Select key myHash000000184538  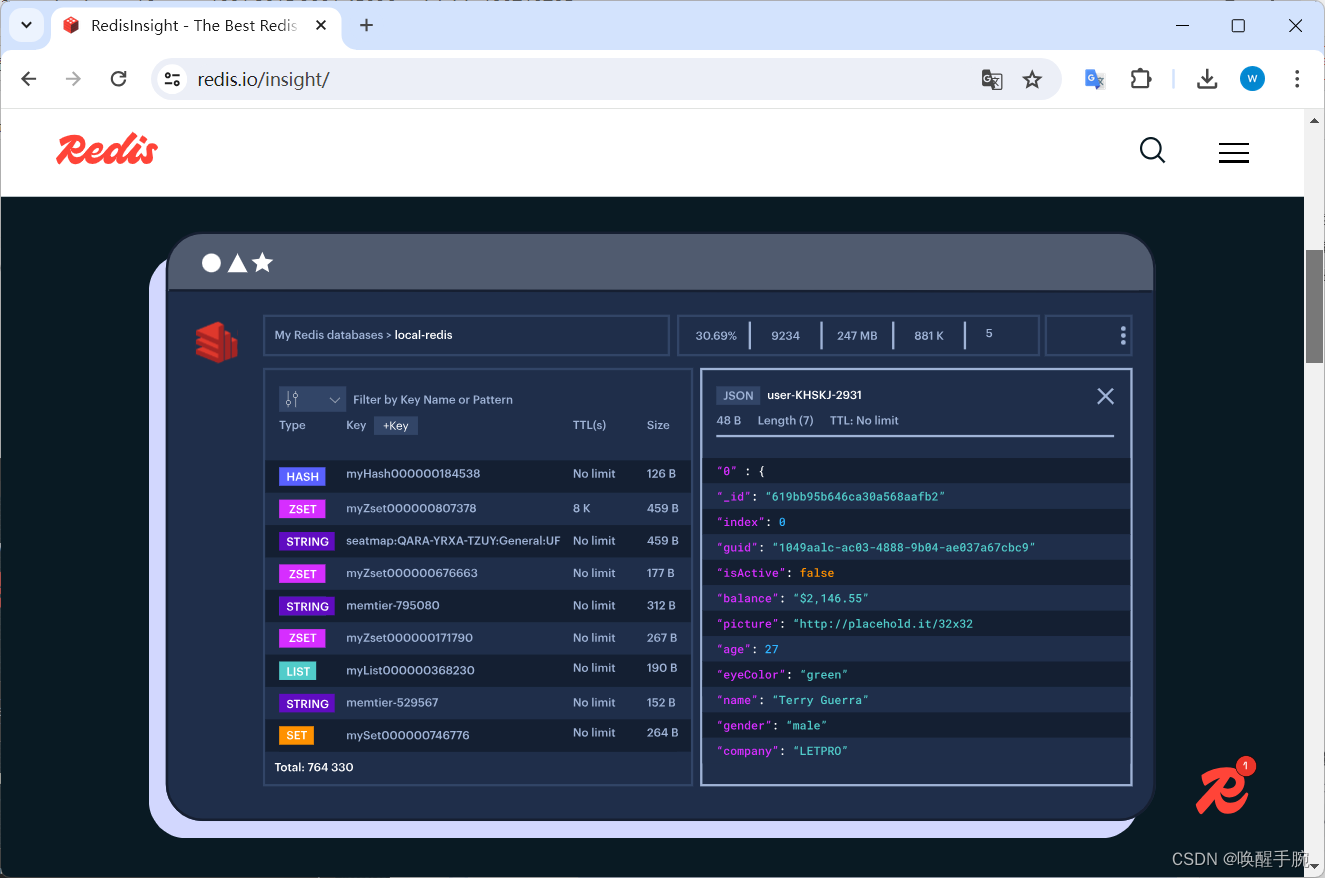tap(413, 473)
